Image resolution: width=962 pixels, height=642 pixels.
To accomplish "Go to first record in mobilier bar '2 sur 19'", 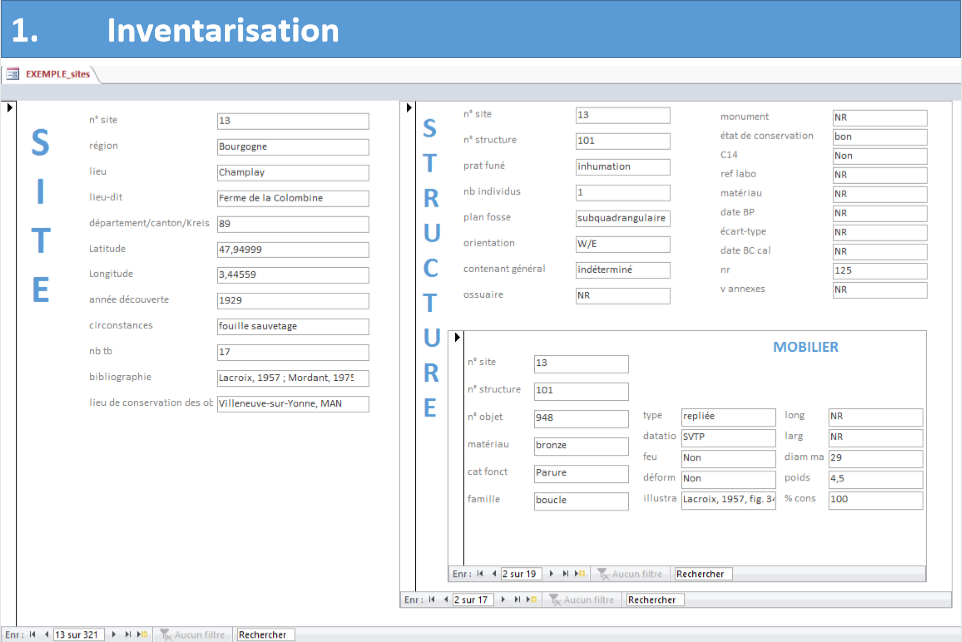I will [x=480, y=574].
